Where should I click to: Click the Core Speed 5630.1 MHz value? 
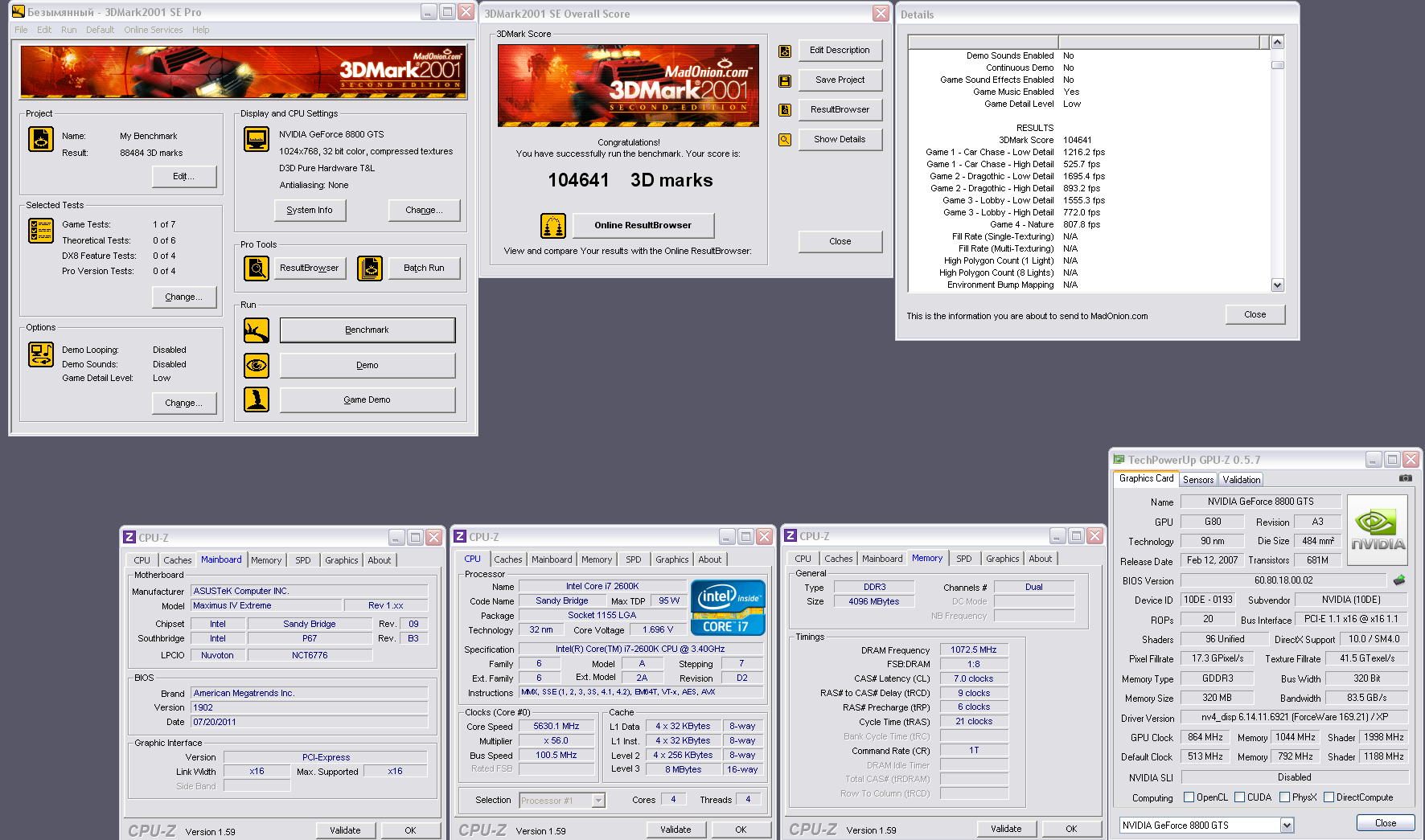[x=556, y=727]
